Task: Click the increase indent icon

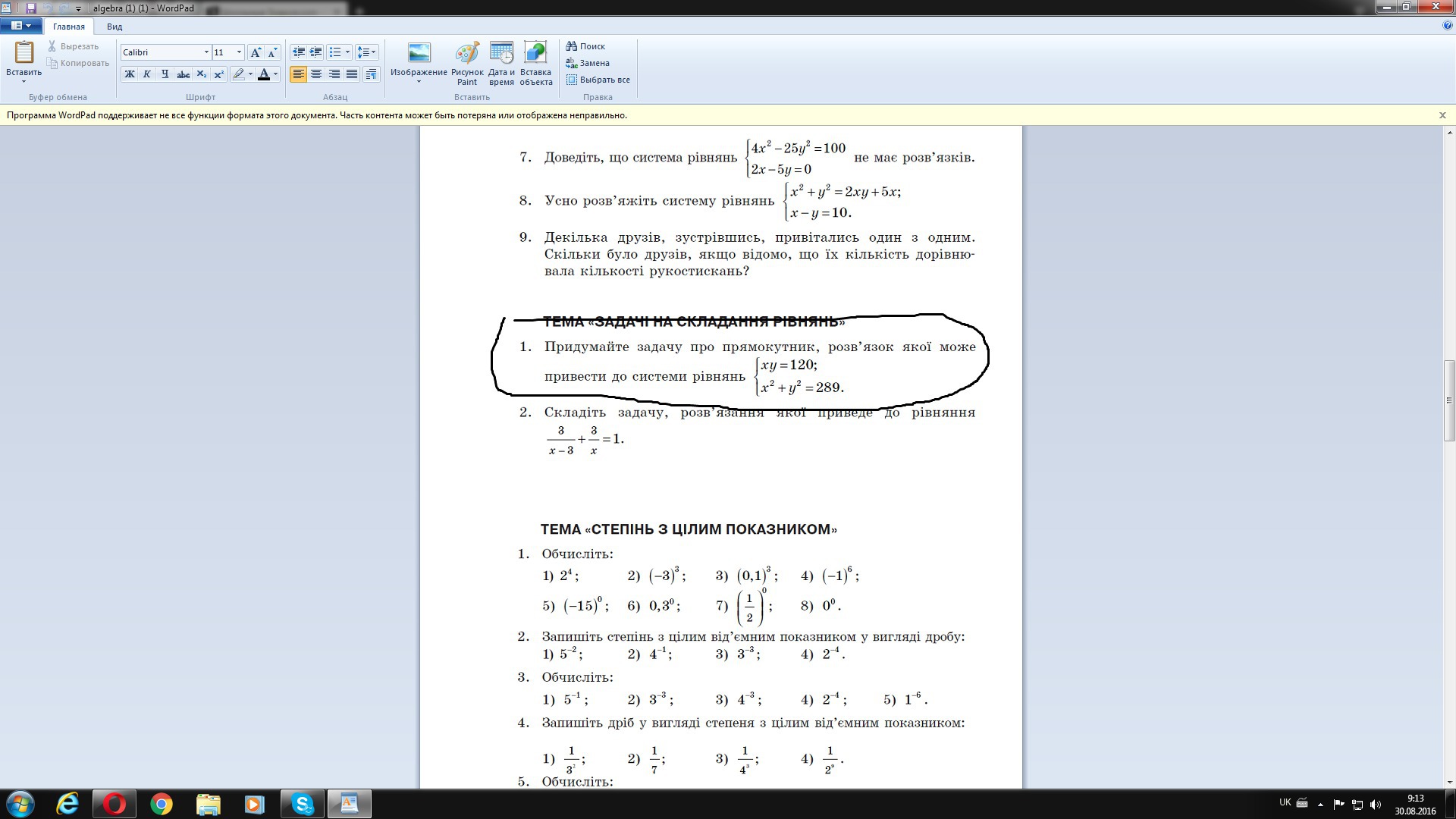Action: coord(315,52)
